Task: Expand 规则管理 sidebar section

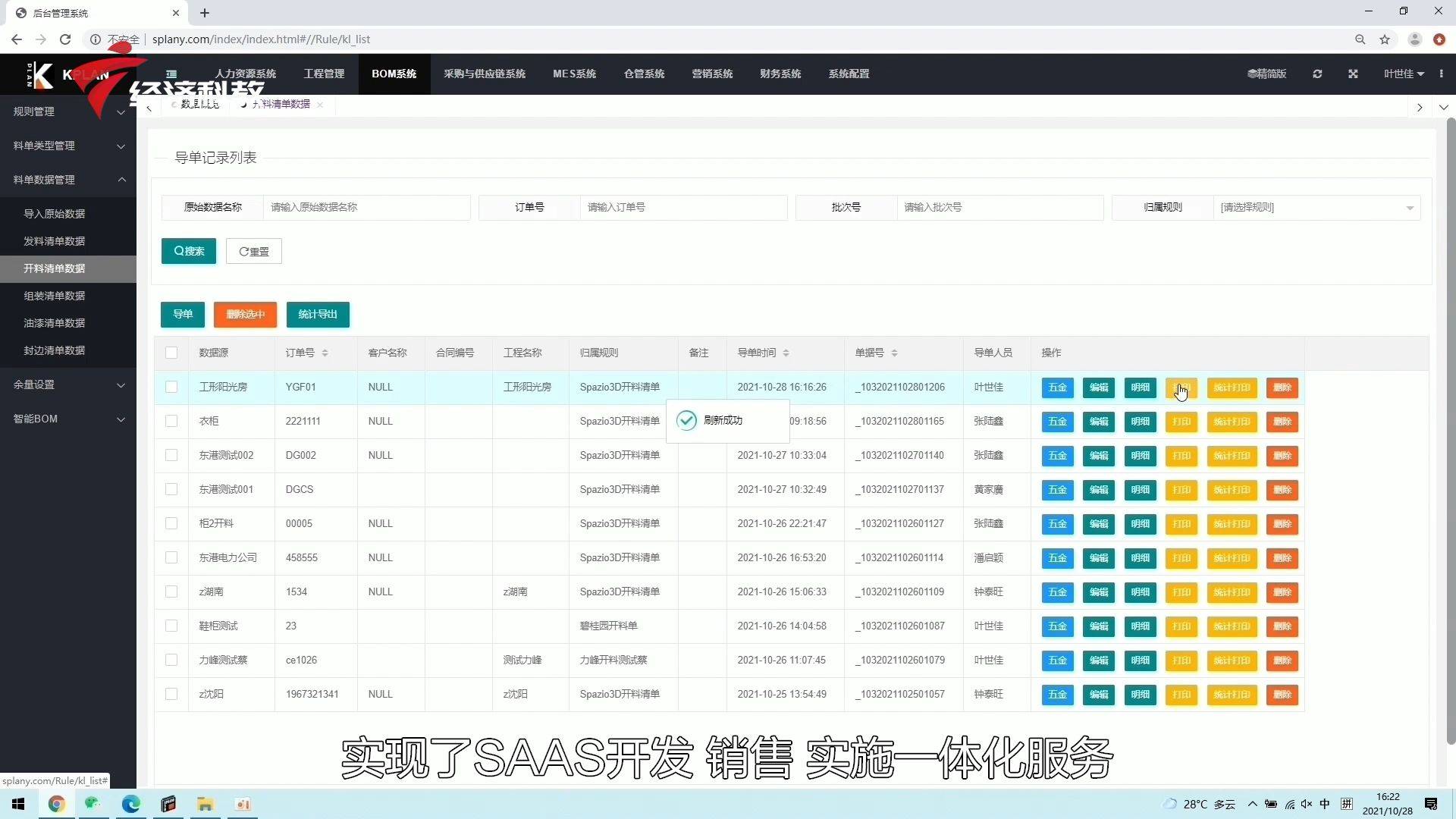Action: (x=68, y=111)
